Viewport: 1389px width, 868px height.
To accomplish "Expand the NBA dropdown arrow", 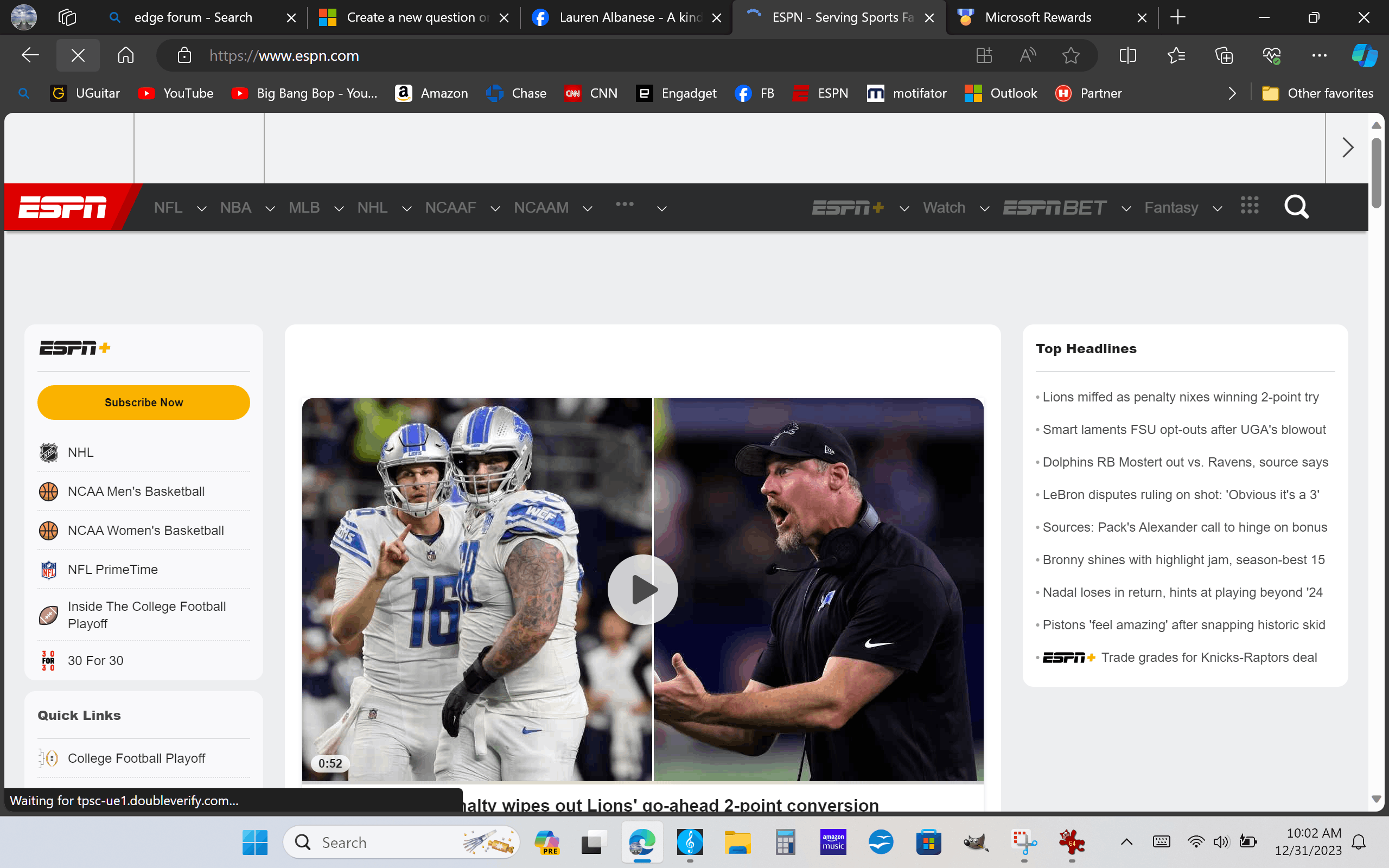I will pos(270,209).
